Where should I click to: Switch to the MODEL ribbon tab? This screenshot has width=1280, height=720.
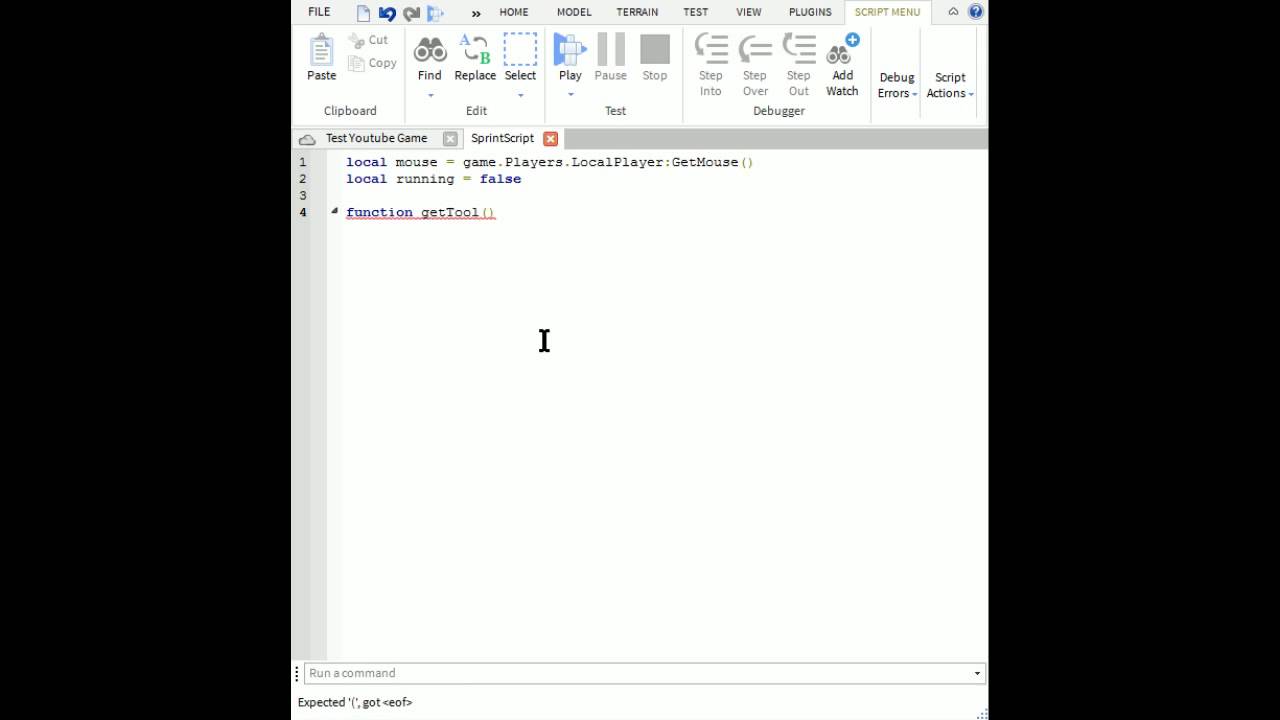574,12
